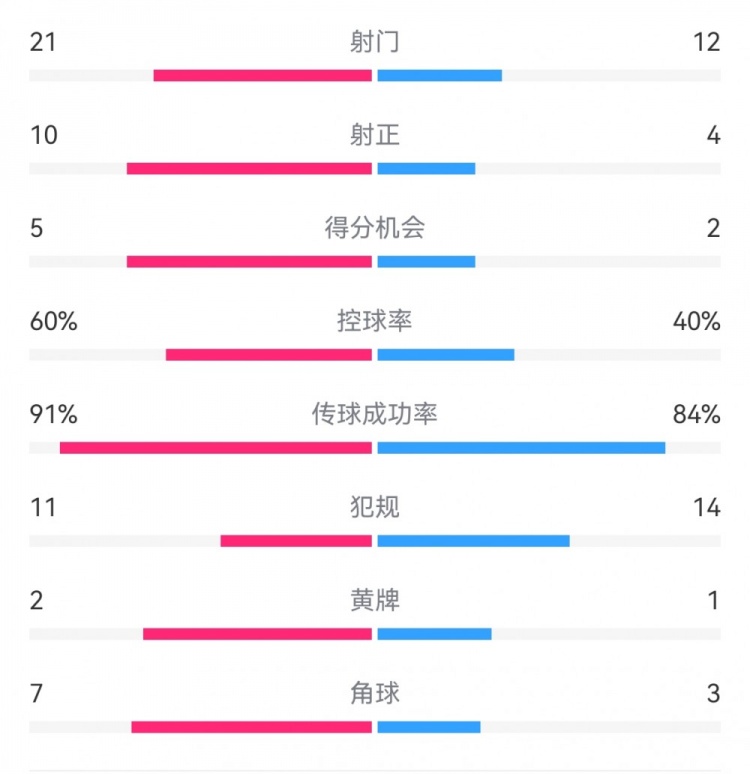Click the 控球率 stat label
This screenshot has height=774, width=750.
(x=375, y=321)
